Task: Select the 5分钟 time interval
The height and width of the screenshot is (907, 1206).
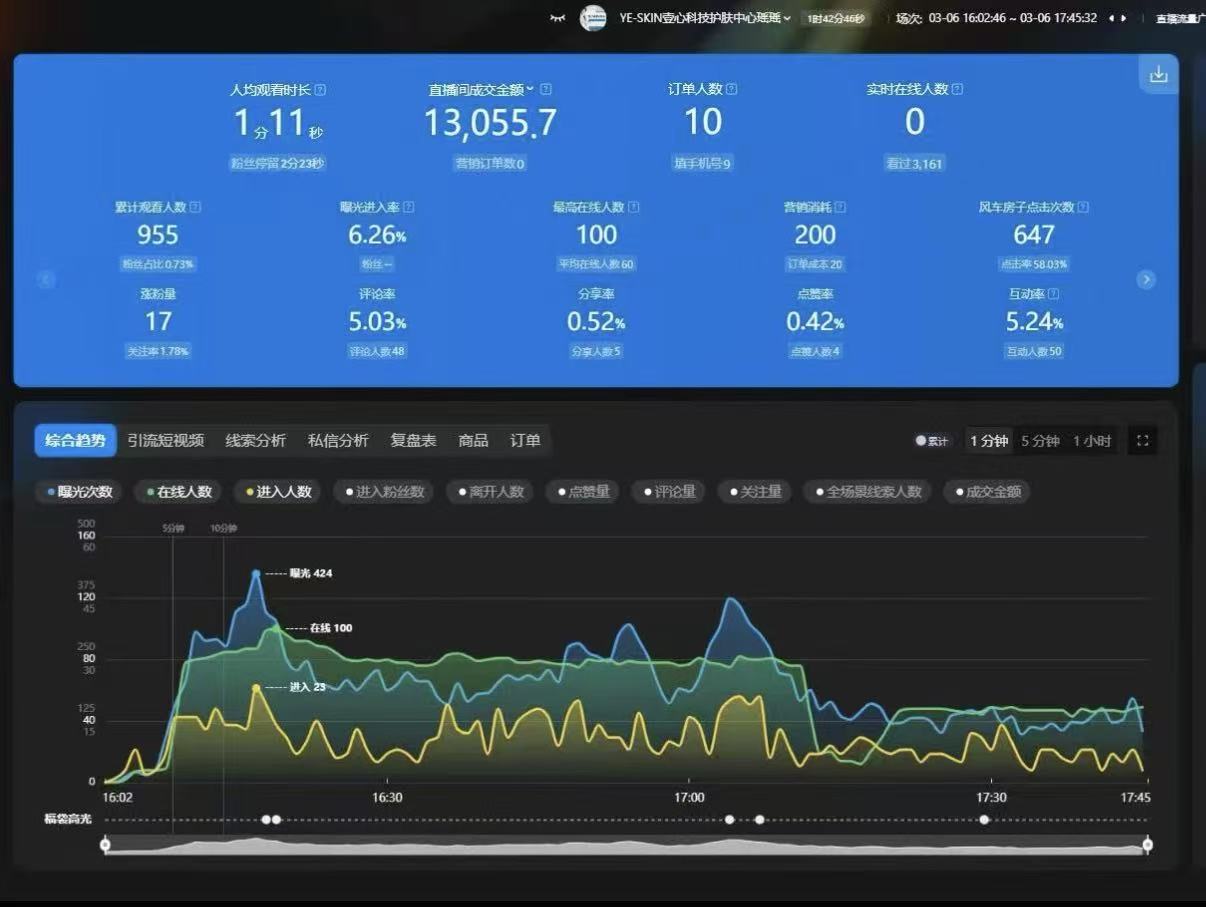Action: tap(1040, 441)
